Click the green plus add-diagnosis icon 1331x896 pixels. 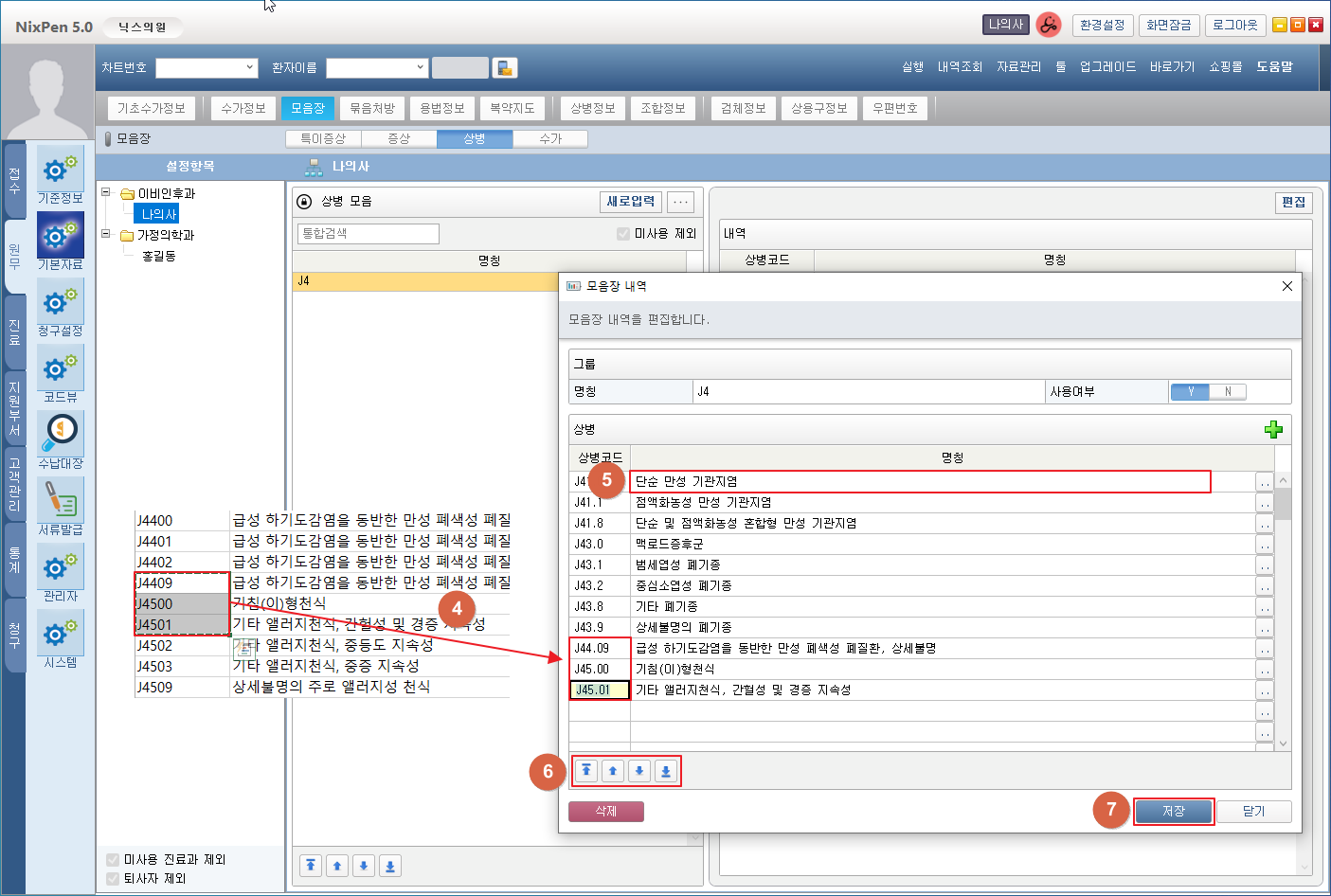(x=1273, y=430)
